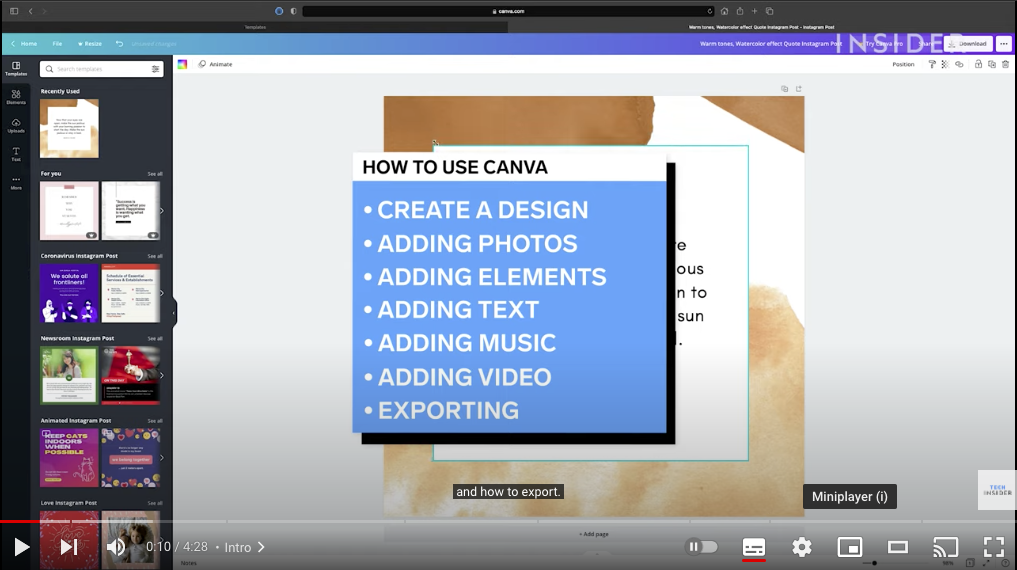See all Newsroom Instagram Post templates
This screenshot has height=570, width=1017.
click(x=155, y=338)
